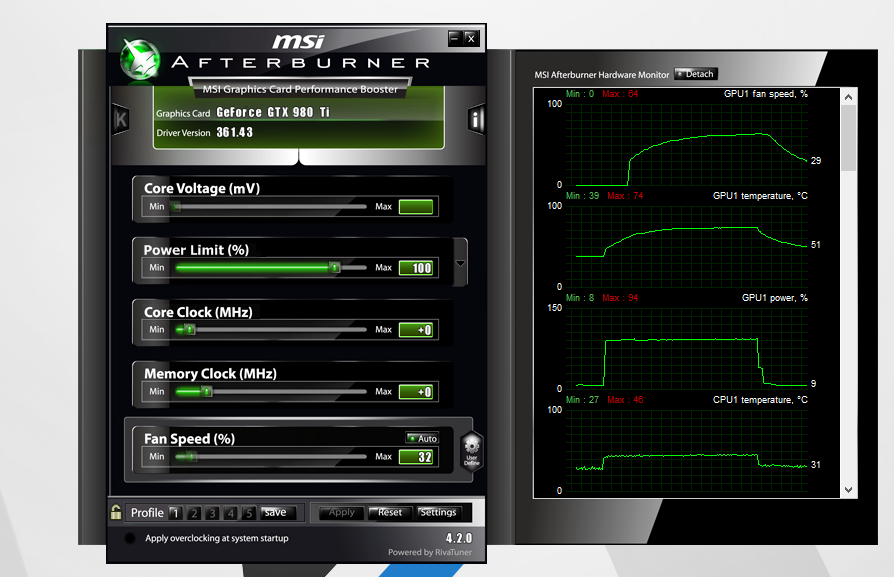Click the MSI Afterburner Hardware Monitor title
The width and height of the screenshot is (894, 577).
(602, 75)
